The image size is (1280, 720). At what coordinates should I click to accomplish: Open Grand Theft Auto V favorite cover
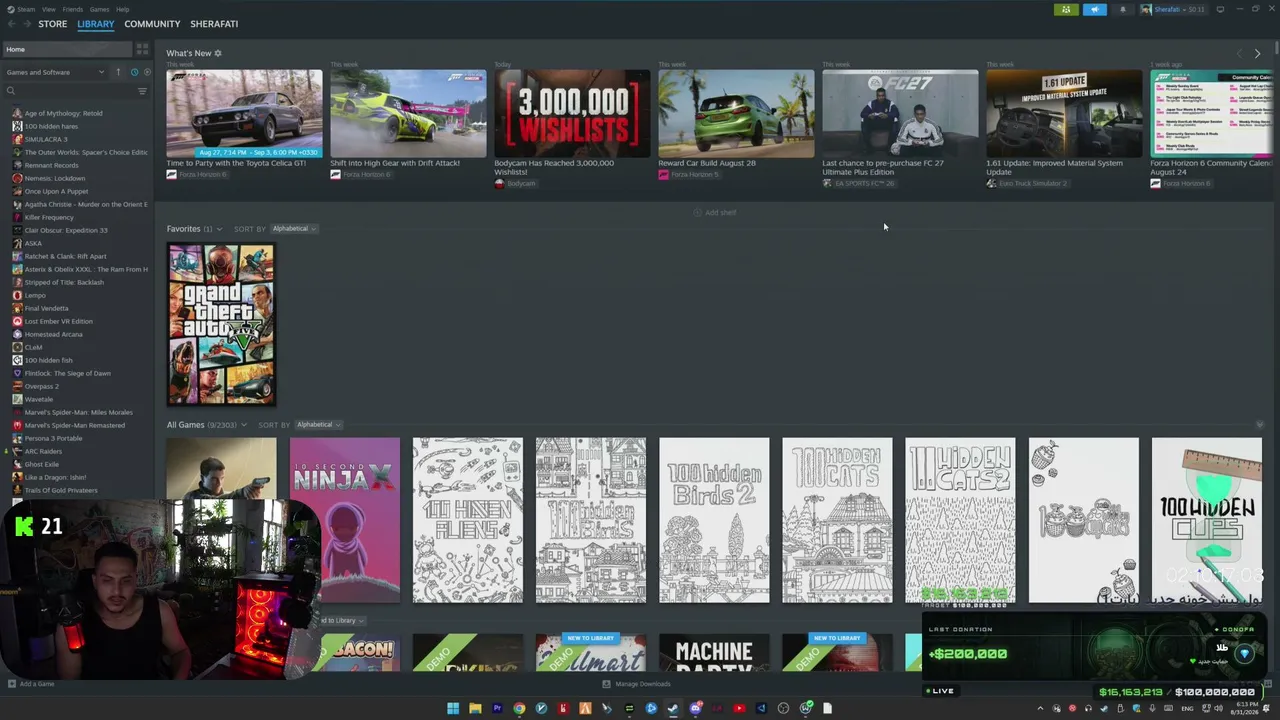pyautogui.click(x=221, y=324)
